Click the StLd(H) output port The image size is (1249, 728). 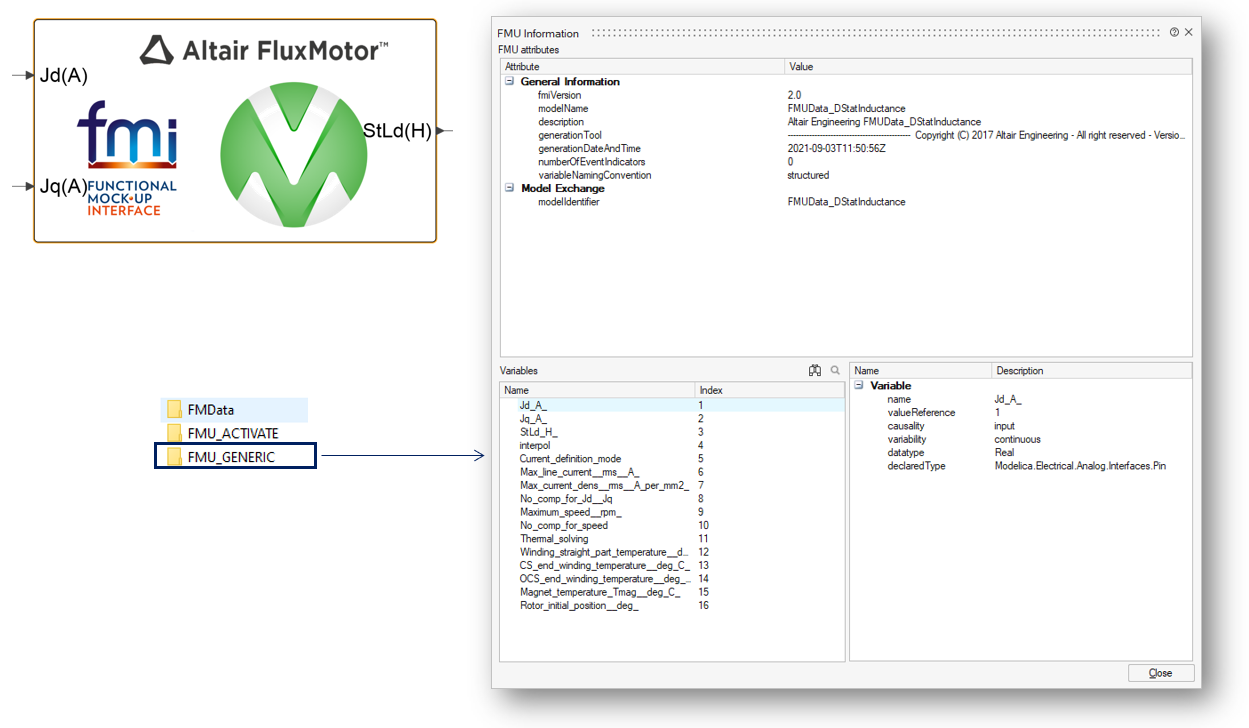(x=444, y=131)
